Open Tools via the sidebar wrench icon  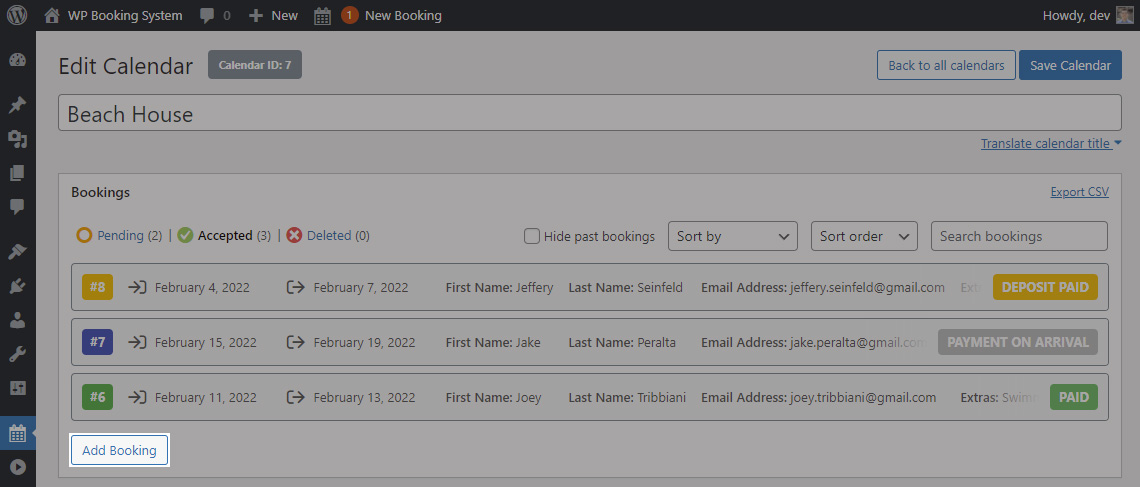(x=17, y=354)
